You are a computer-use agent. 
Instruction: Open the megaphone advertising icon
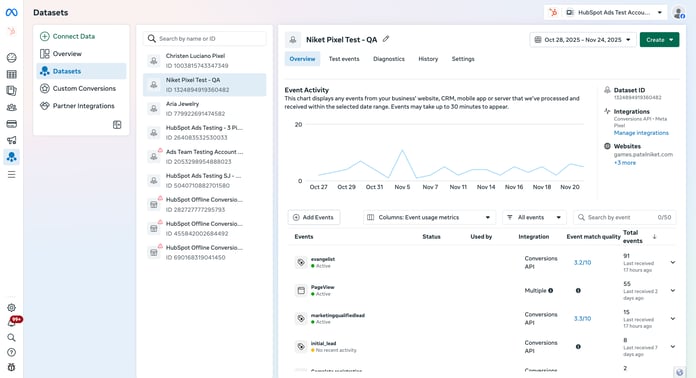[x=12, y=140]
